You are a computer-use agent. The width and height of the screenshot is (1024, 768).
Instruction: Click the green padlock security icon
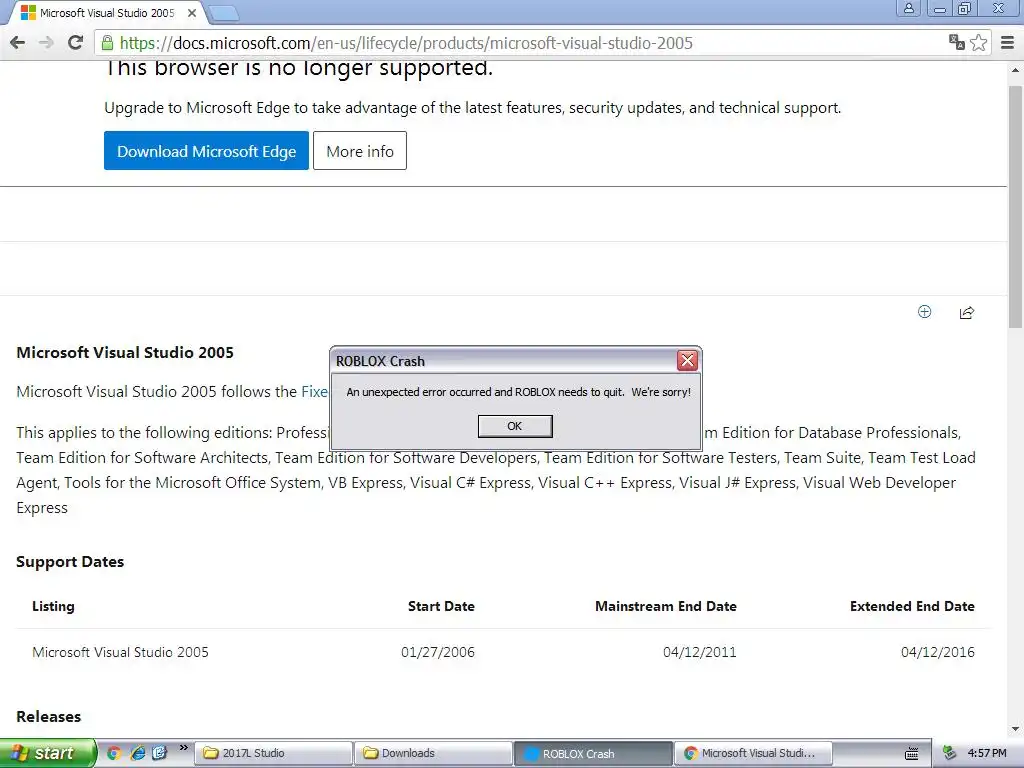pyautogui.click(x=108, y=43)
